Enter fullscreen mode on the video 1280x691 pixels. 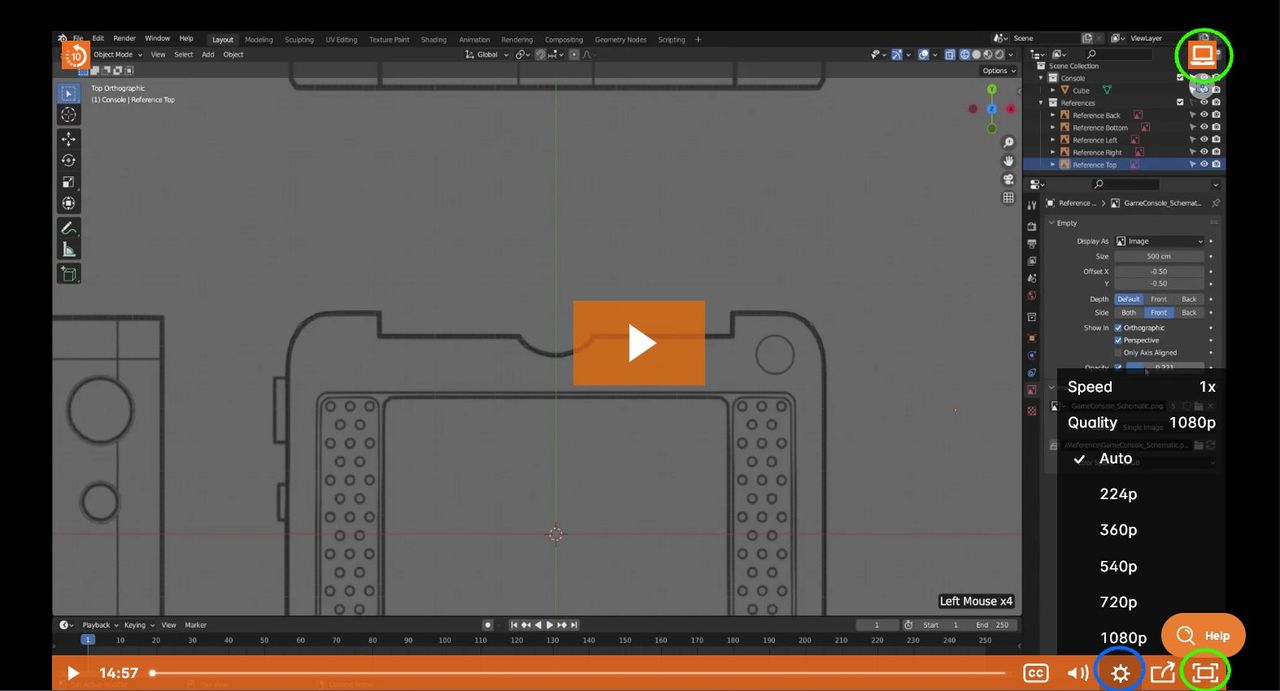[1205, 673]
